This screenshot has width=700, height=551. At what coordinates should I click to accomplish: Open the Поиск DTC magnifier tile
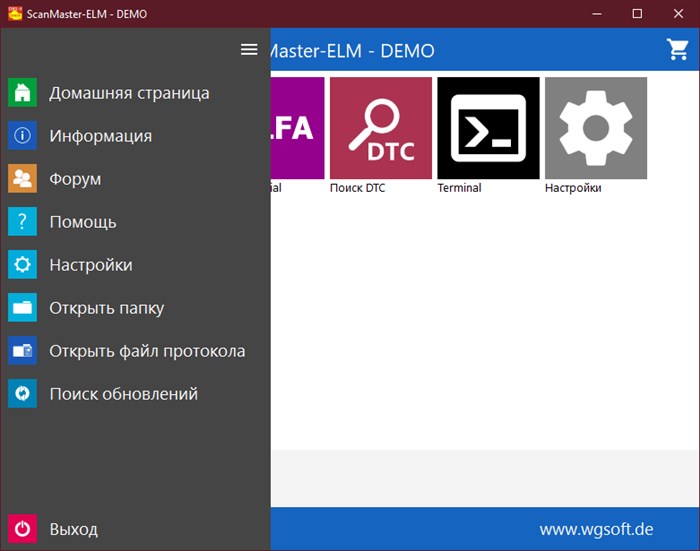point(381,128)
